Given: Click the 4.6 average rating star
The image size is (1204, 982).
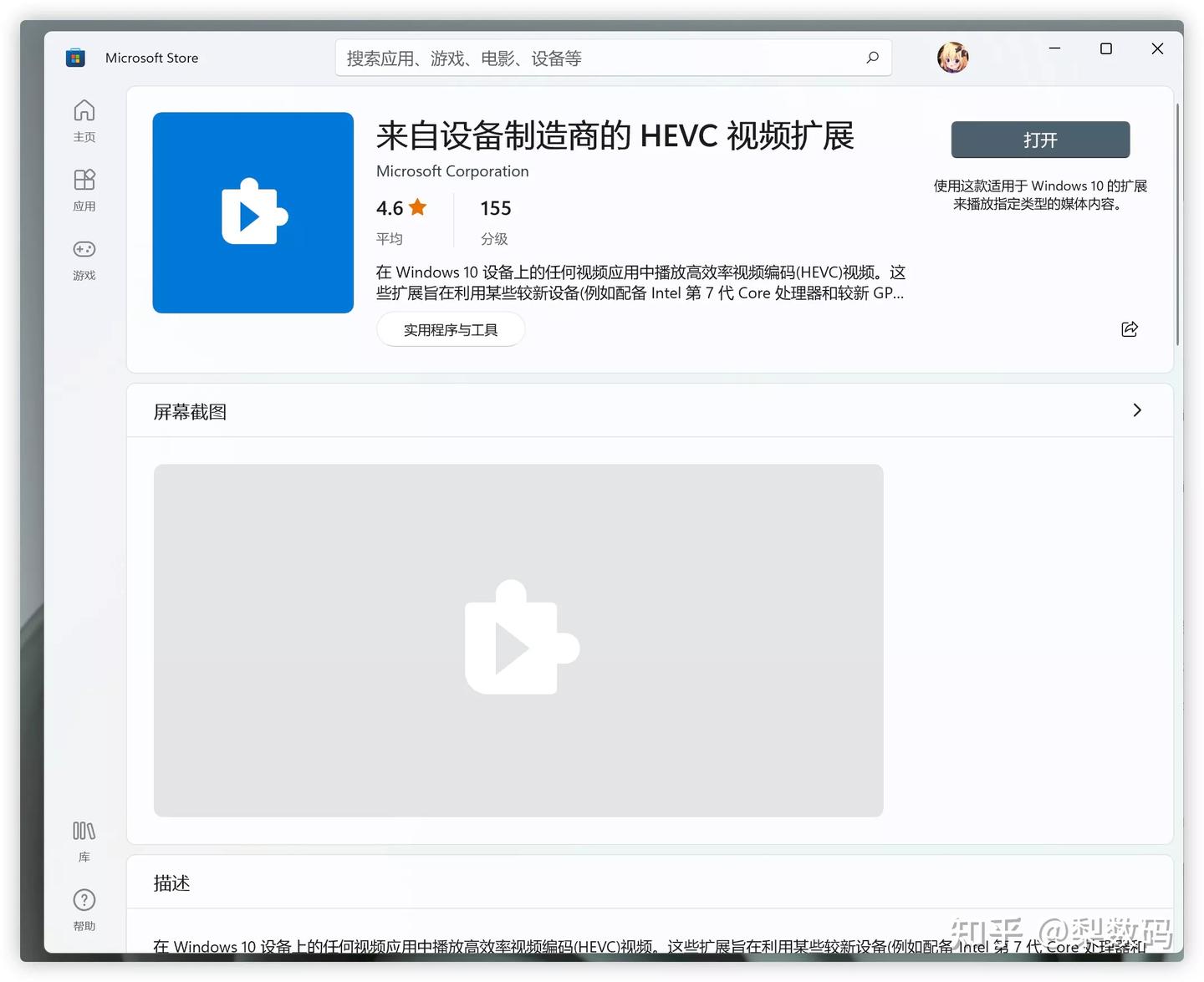Looking at the screenshot, I should (x=417, y=207).
